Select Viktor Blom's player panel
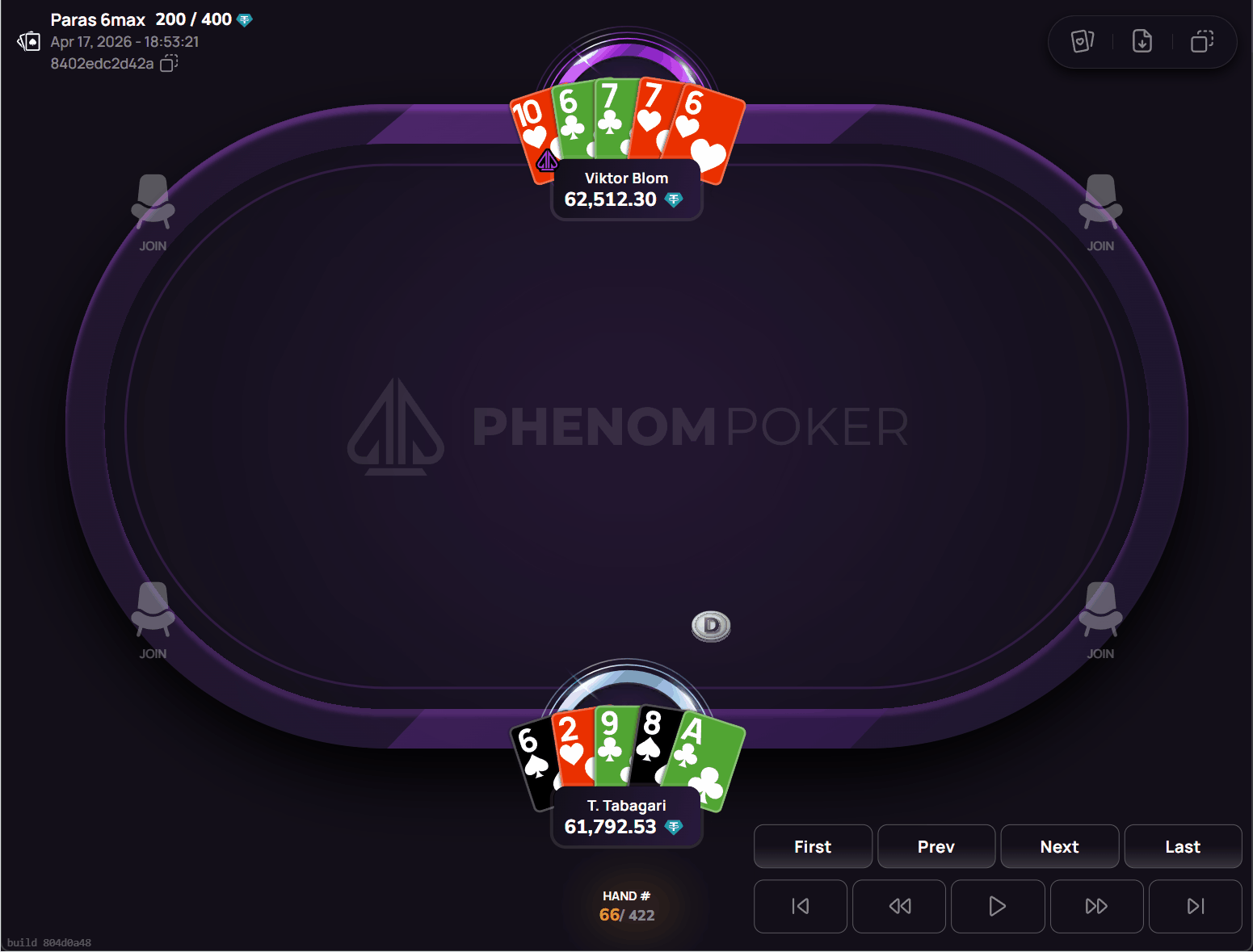The image size is (1253, 952). coord(627,190)
